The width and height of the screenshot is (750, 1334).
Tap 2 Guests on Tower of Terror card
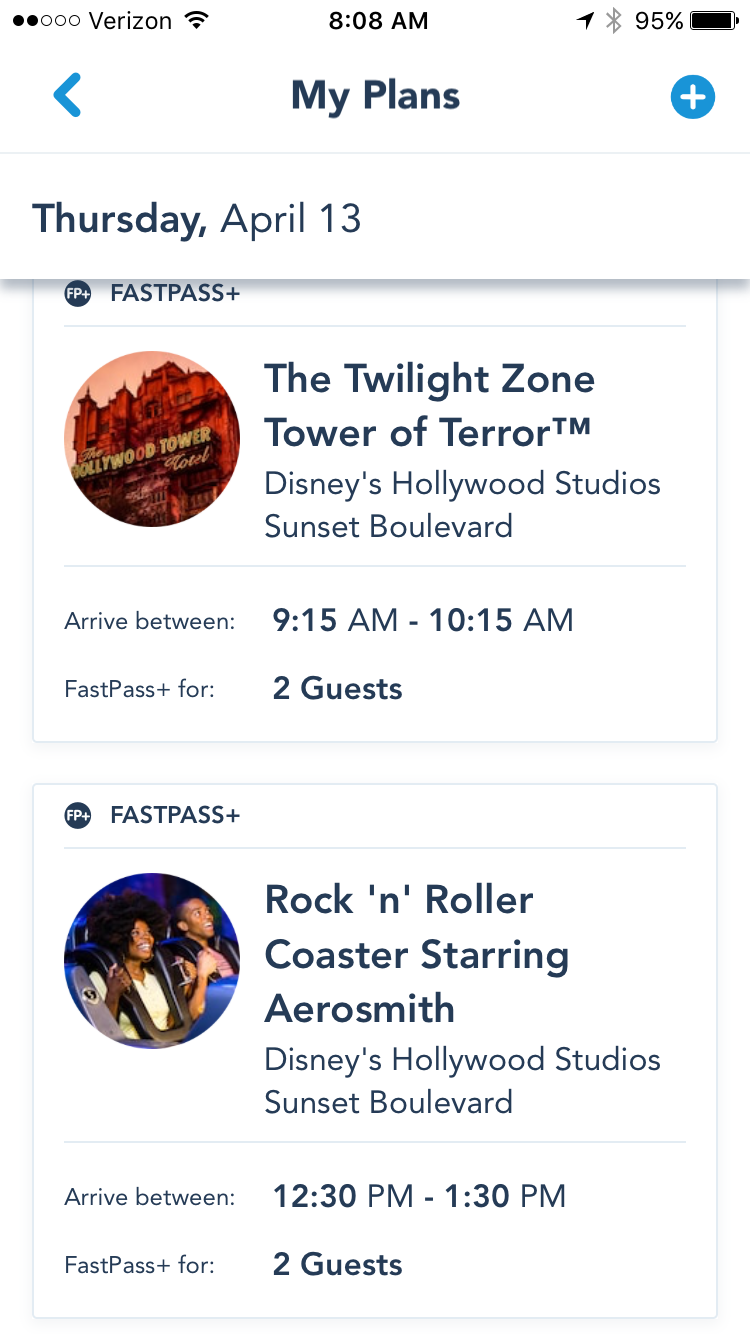[x=337, y=689]
